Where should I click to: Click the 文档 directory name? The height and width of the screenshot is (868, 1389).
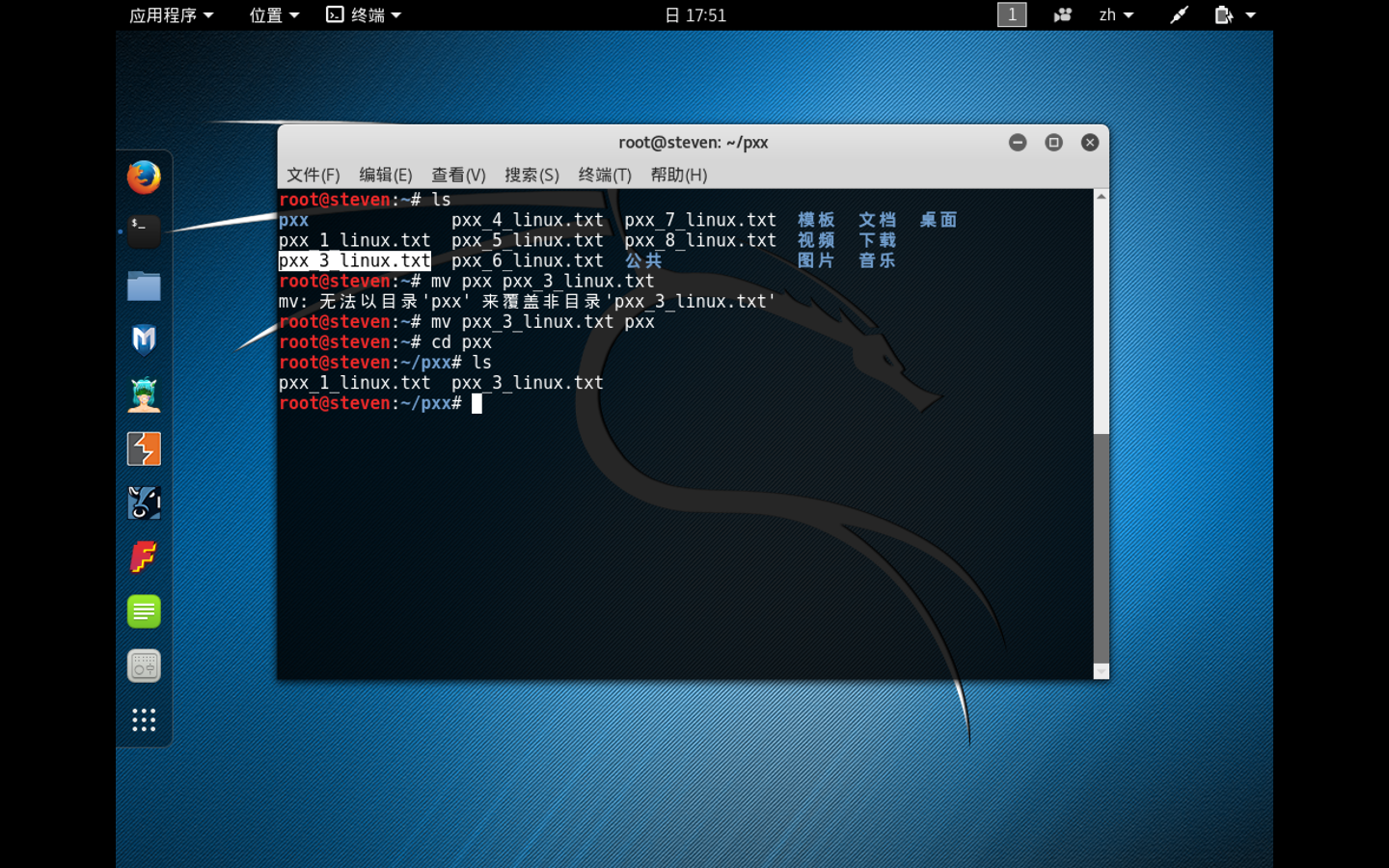[878, 220]
